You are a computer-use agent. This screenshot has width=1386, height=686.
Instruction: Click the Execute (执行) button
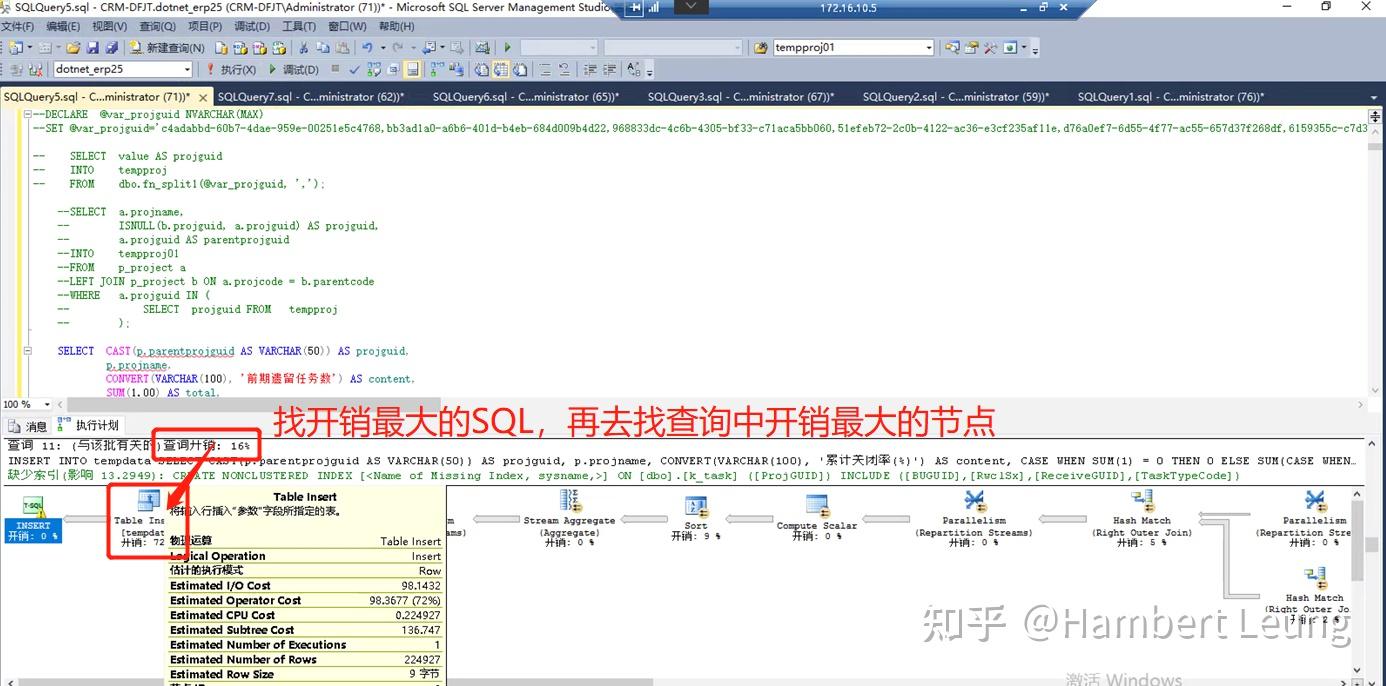click(230, 69)
